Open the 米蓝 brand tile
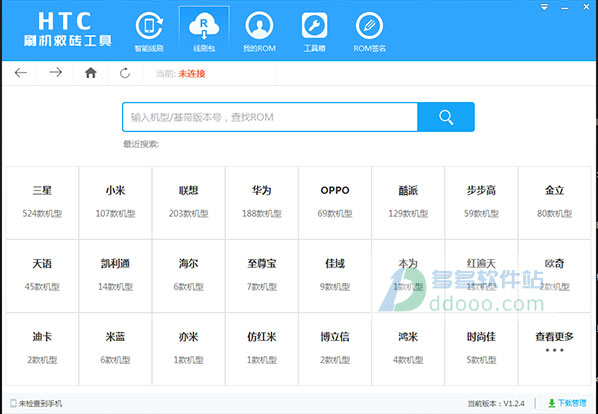The image size is (598, 414). pos(116,349)
